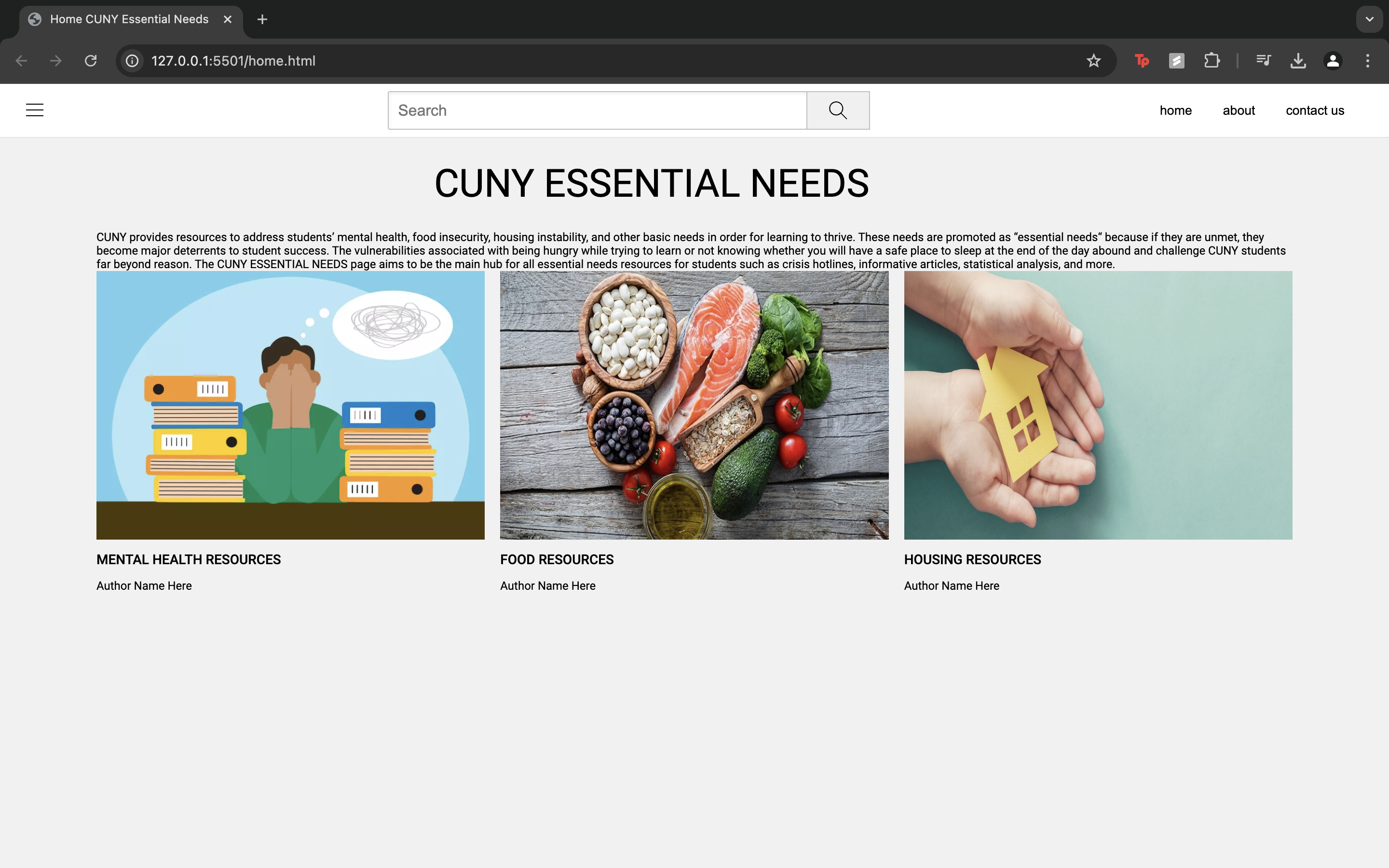Open the media controls icon

point(1263,61)
